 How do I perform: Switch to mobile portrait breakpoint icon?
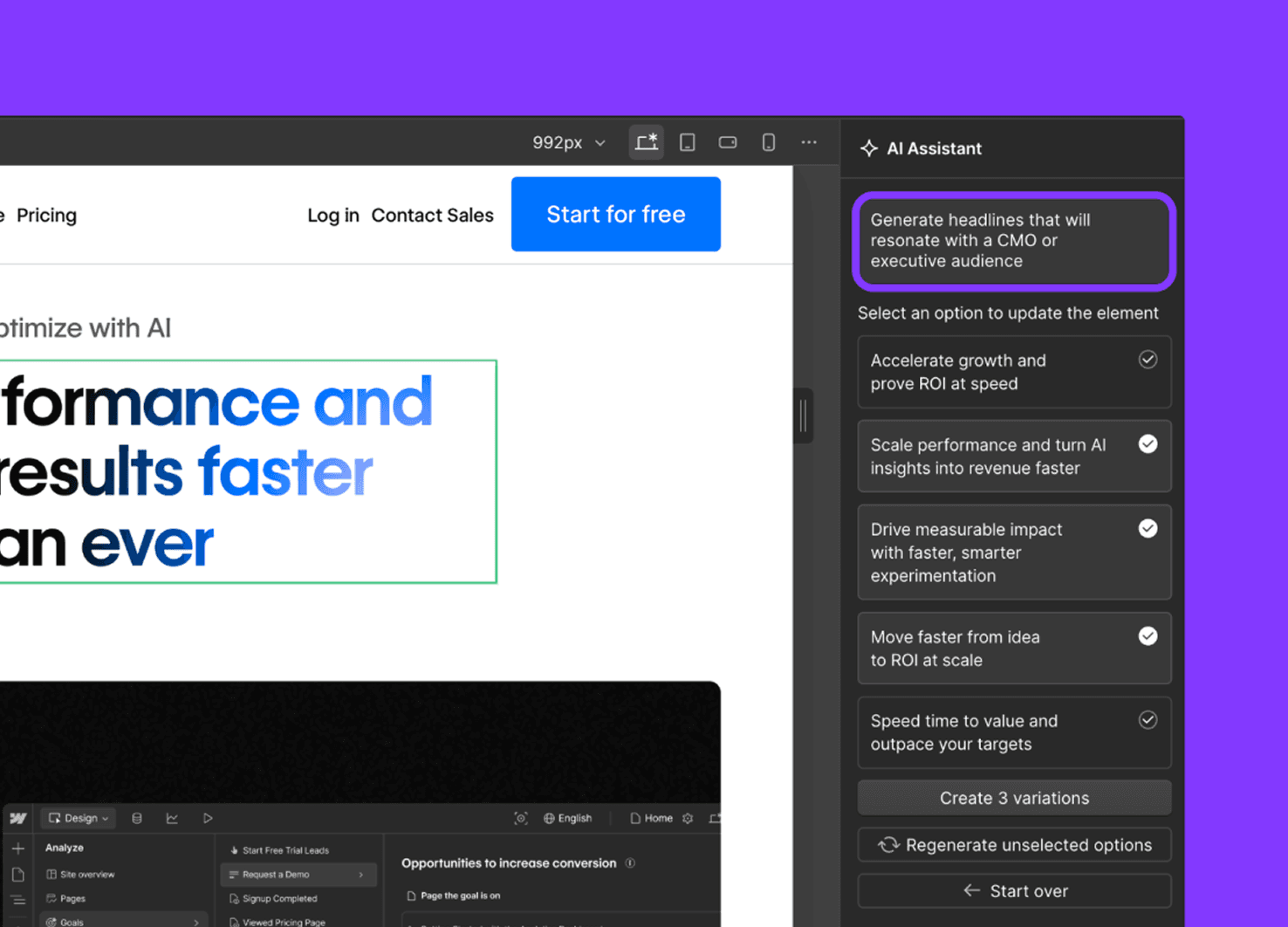pyautogui.click(x=769, y=142)
